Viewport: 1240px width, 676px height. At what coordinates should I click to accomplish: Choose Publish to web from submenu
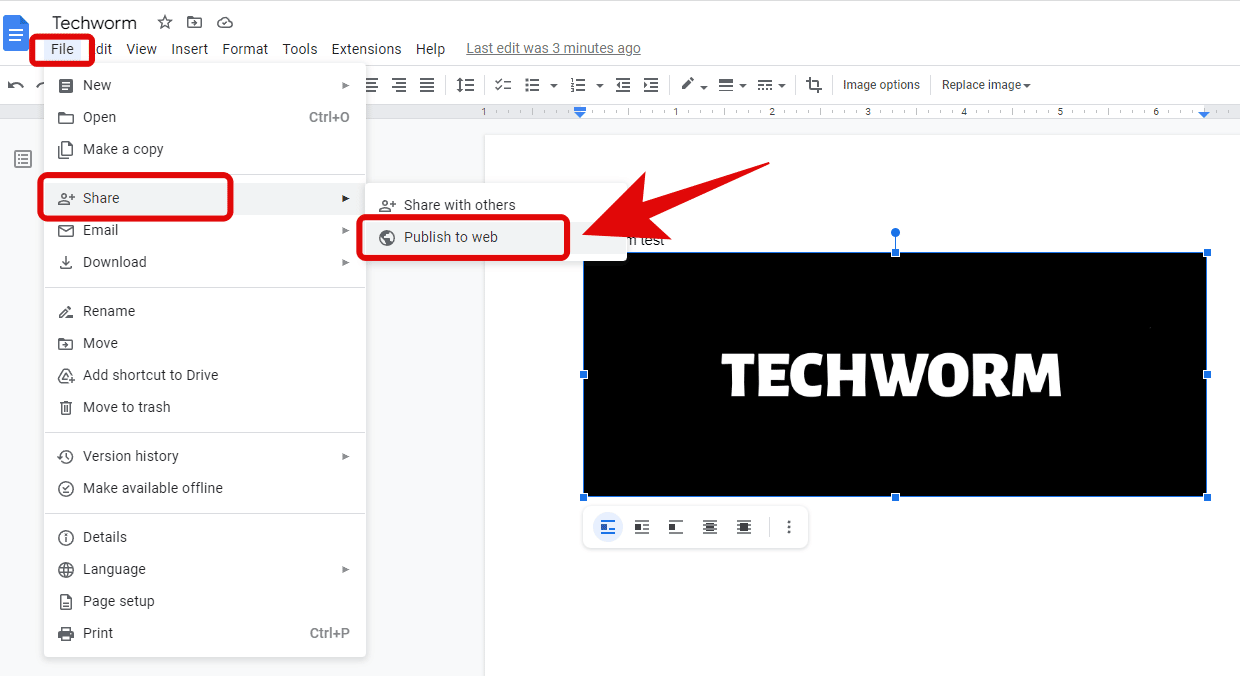click(451, 237)
